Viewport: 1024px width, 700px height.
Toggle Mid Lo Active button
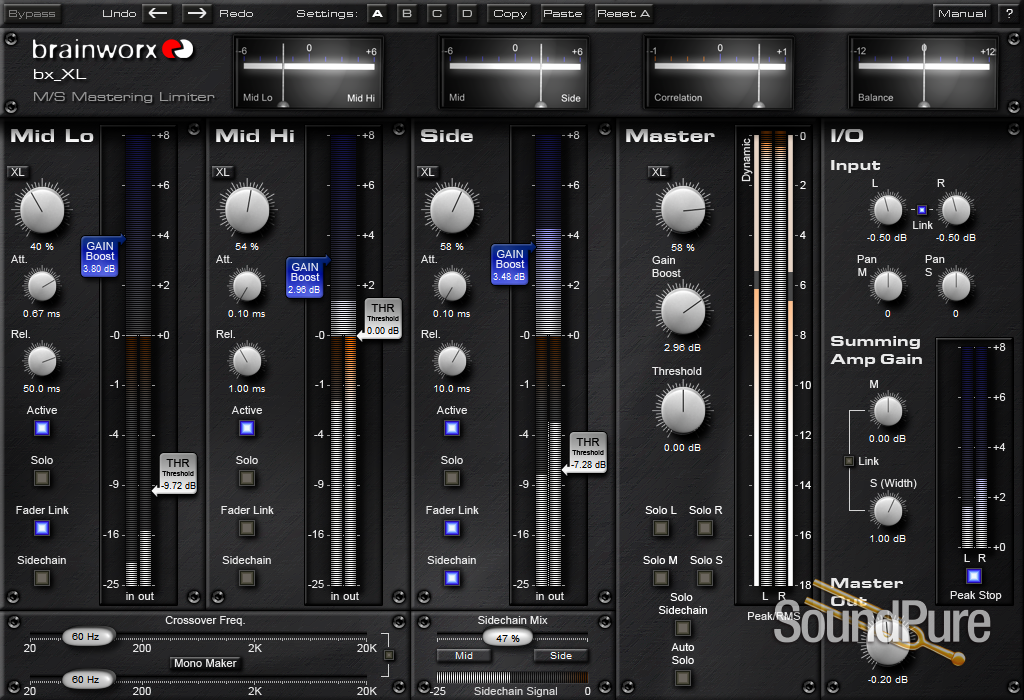(42, 428)
